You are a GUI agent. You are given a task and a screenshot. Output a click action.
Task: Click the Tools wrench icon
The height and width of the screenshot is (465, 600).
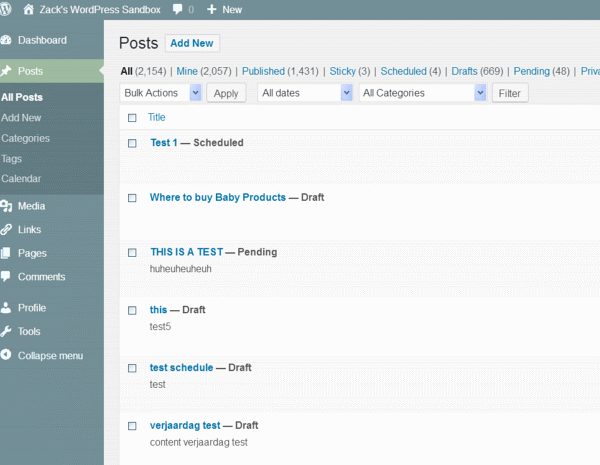coord(8,332)
